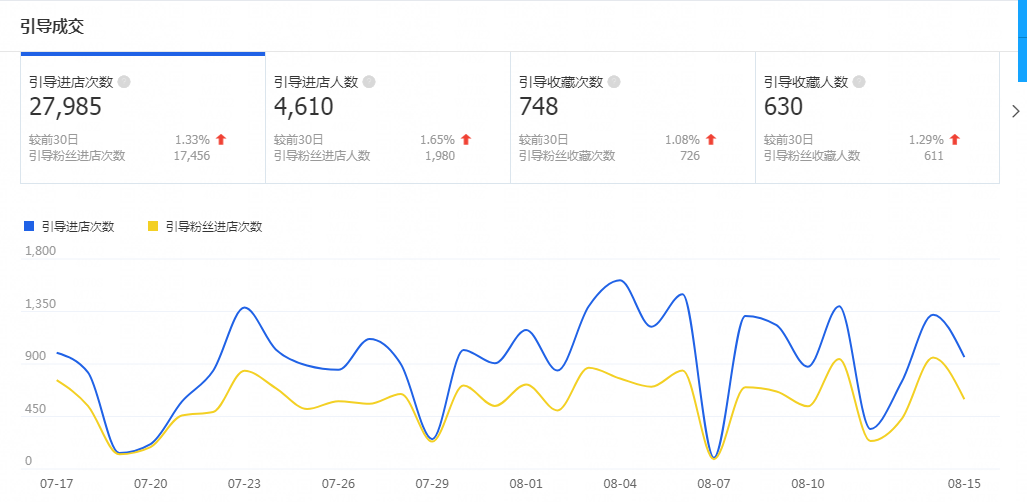Click the value 630
1027x502 pixels.
click(x=783, y=106)
